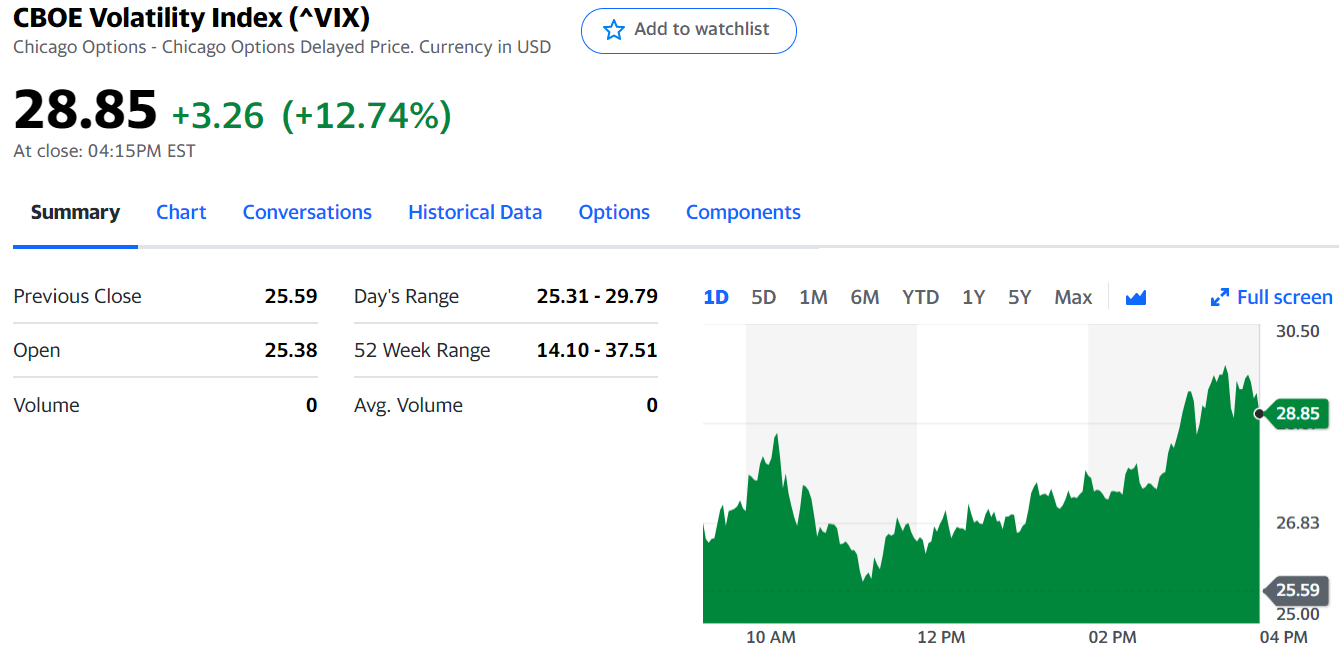Click the star icon in Add to watchlist
The width and height of the screenshot is (1339, 651).
pyautogui.click(x=614, y=30)
